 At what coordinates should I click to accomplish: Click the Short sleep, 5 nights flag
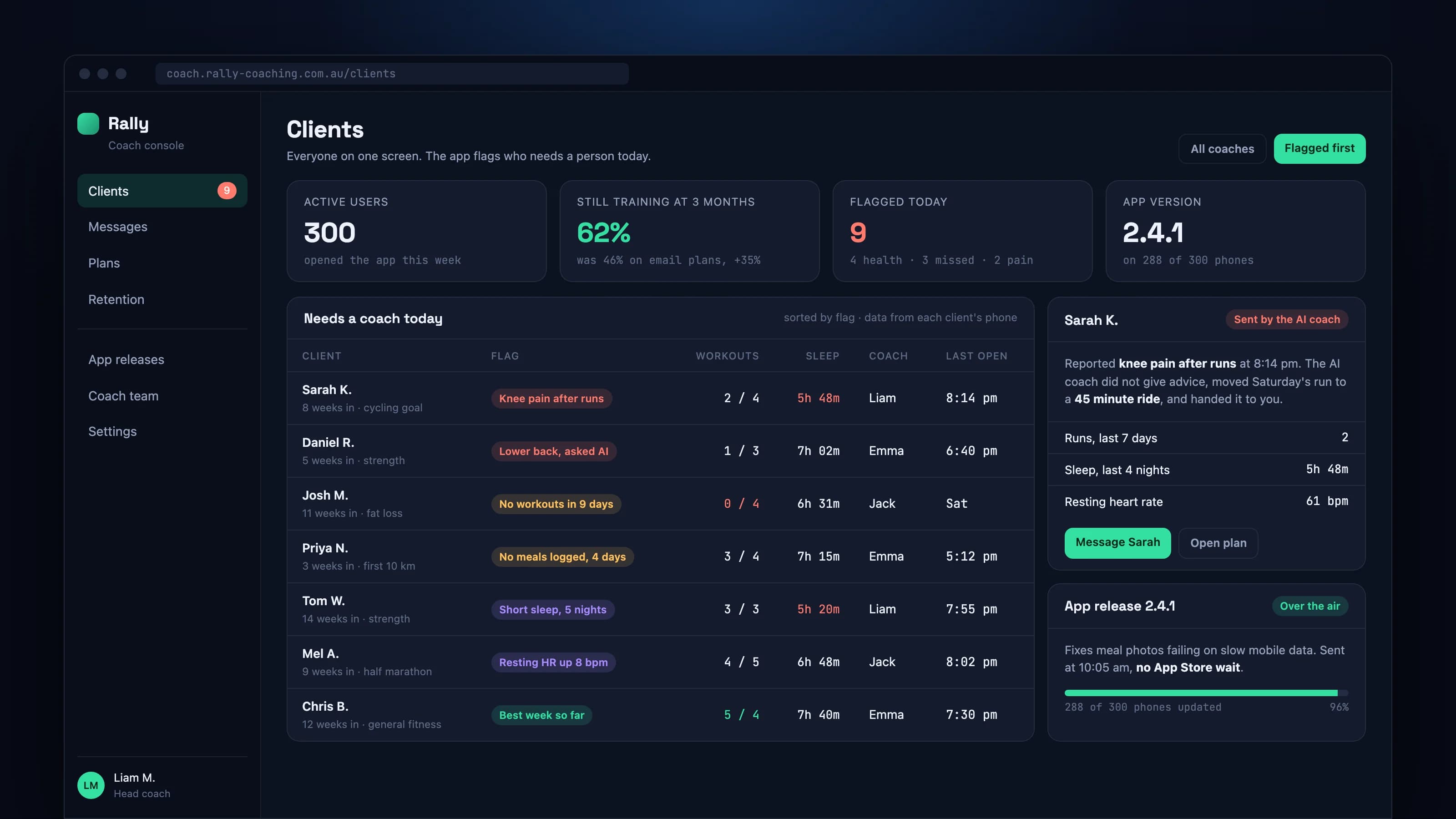click(552, 609)
